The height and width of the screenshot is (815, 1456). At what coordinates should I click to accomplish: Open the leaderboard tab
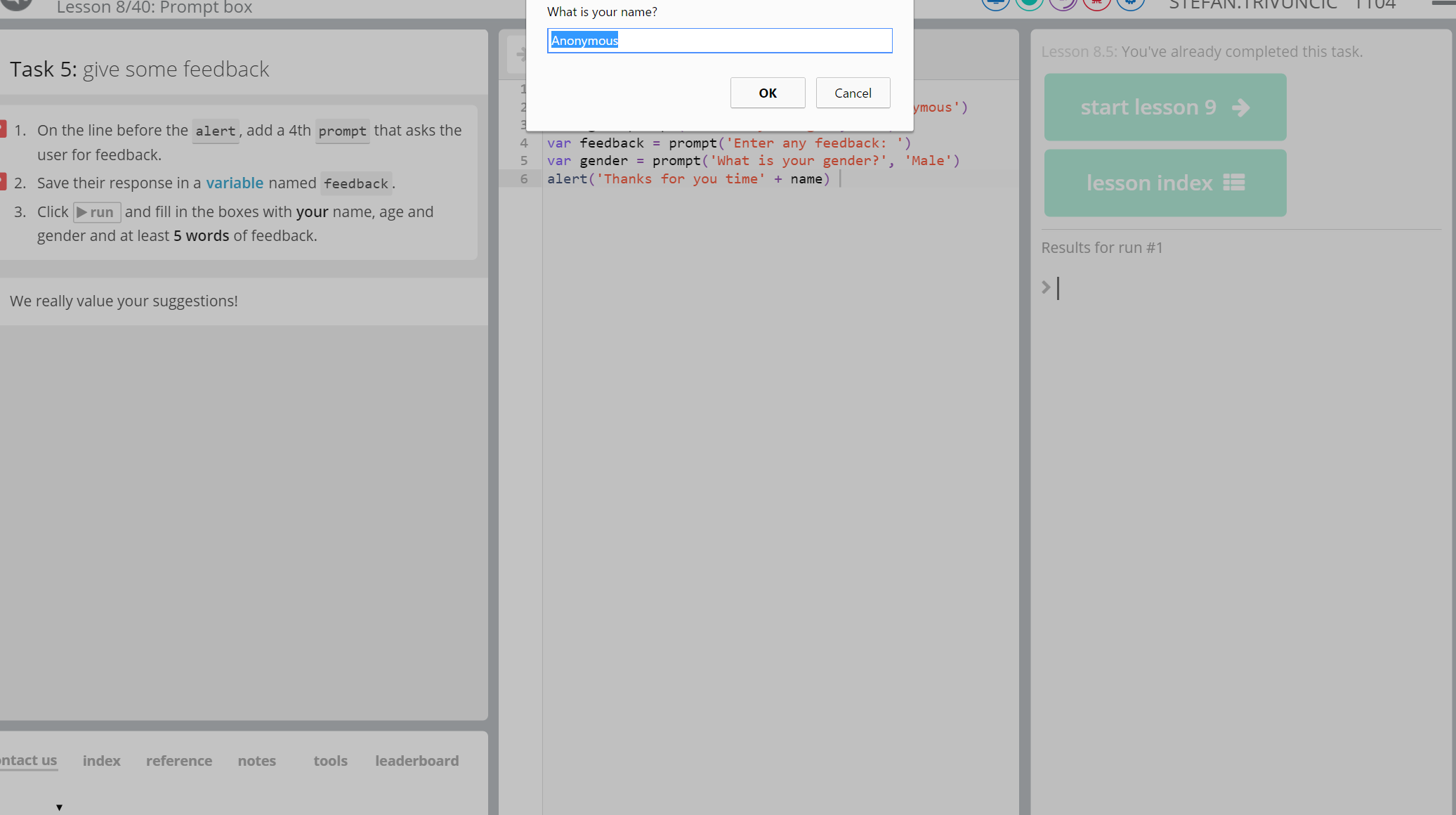point(417,760)
